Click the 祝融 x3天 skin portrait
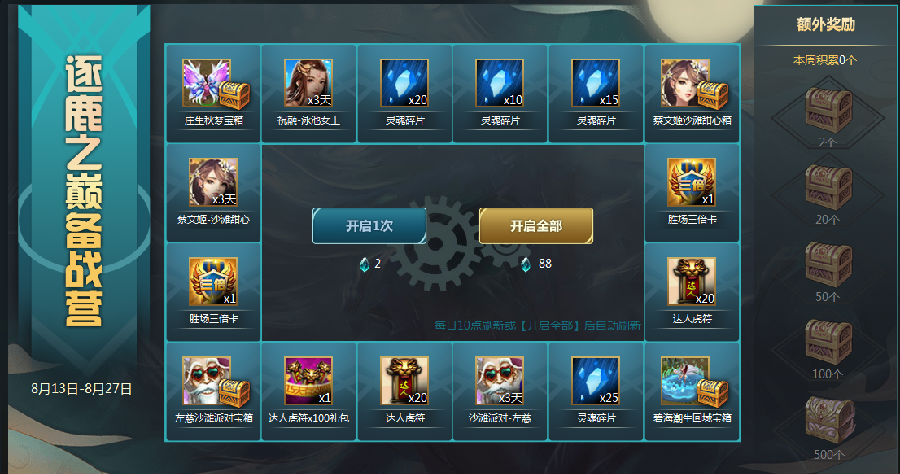Image resolution: width=900 pixels, height=474 pixels. coord(308,83)
